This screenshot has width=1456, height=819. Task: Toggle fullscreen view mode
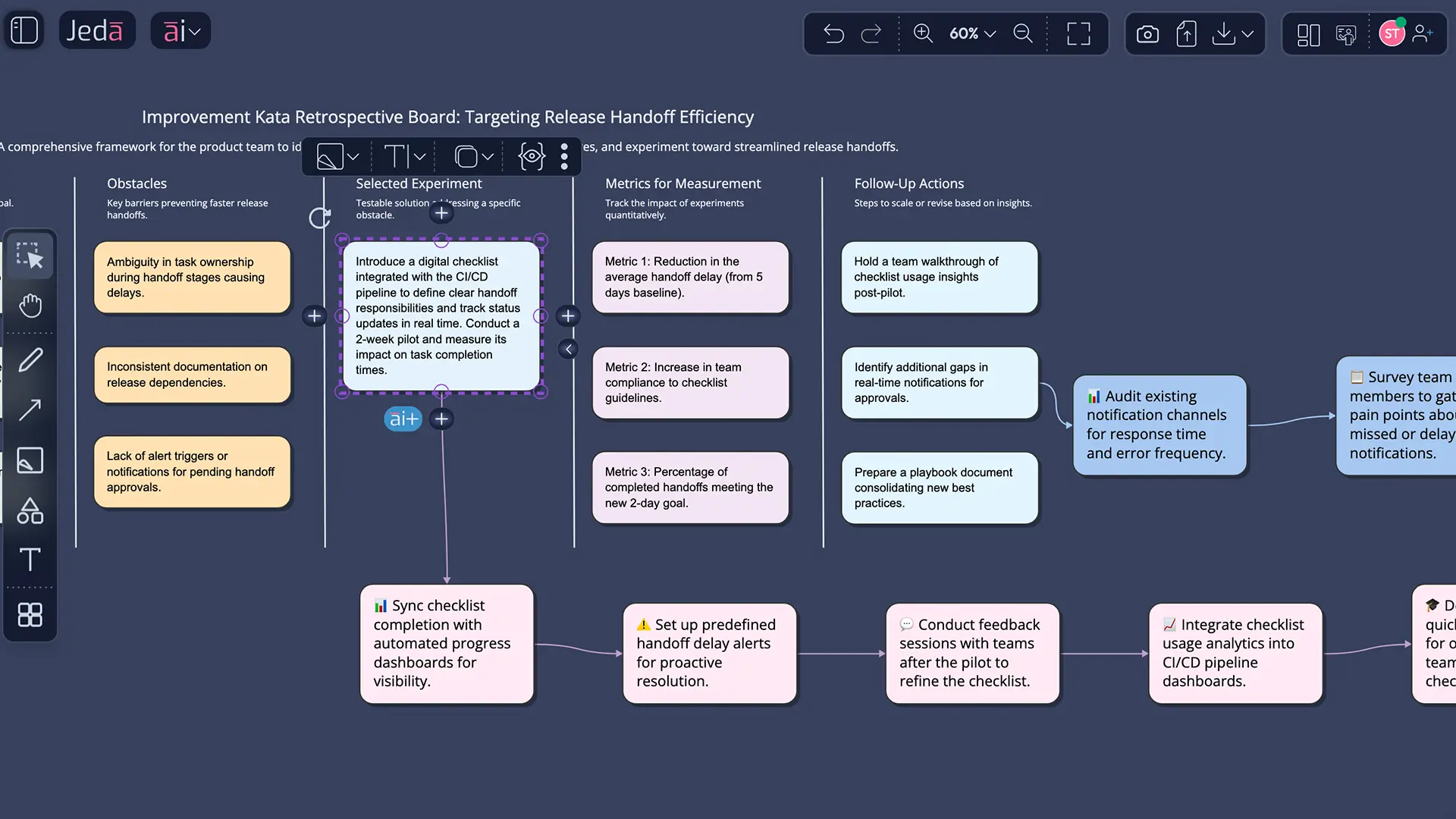point(1078,33)
